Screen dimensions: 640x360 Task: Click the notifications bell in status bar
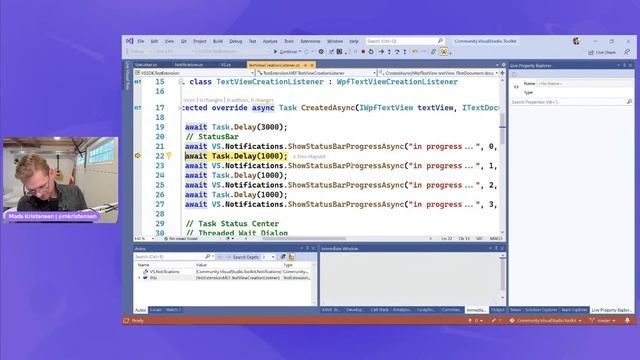pos(627,320)
